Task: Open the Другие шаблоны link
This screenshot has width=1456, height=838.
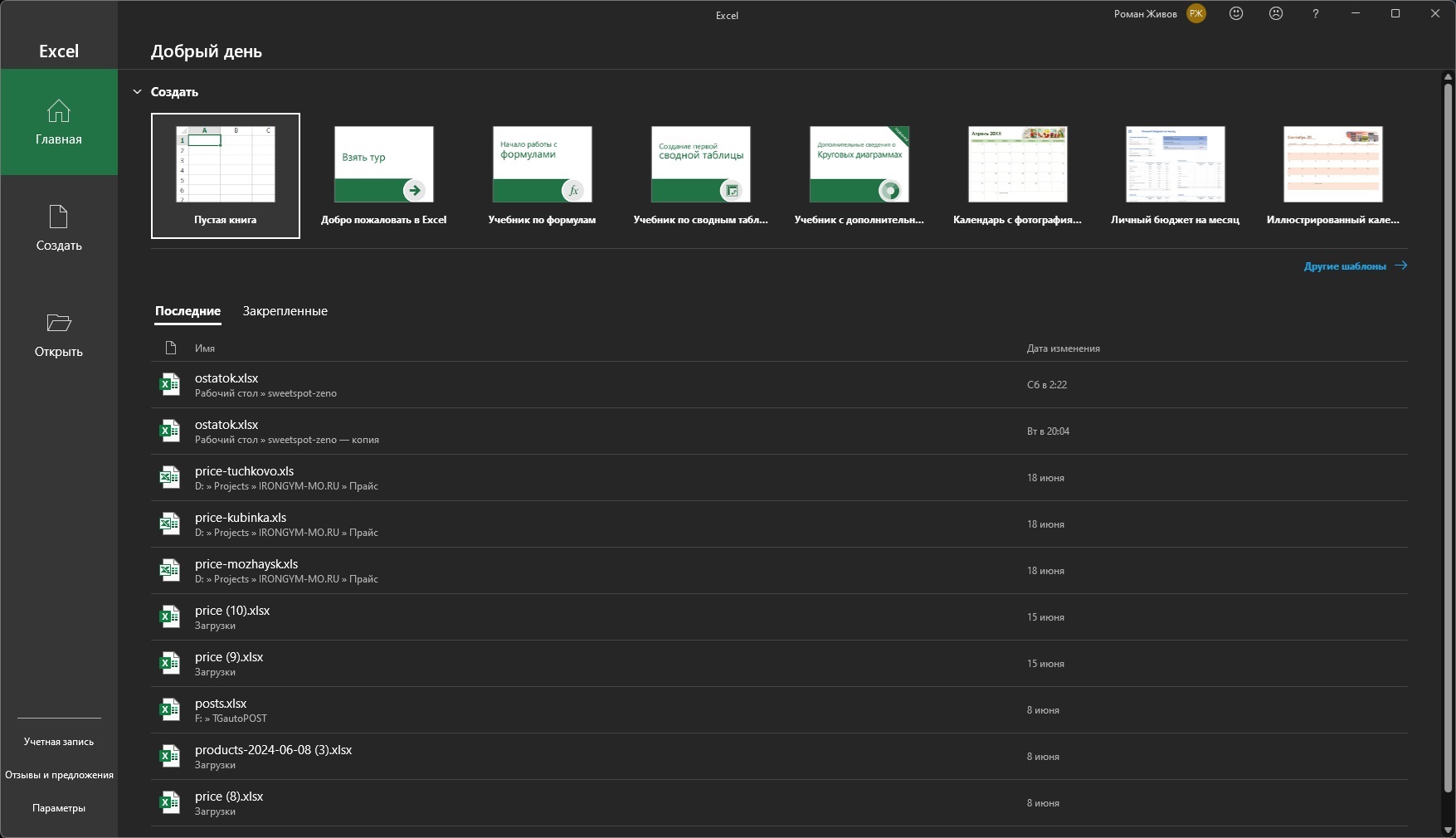Action: tap(1345, 266)
